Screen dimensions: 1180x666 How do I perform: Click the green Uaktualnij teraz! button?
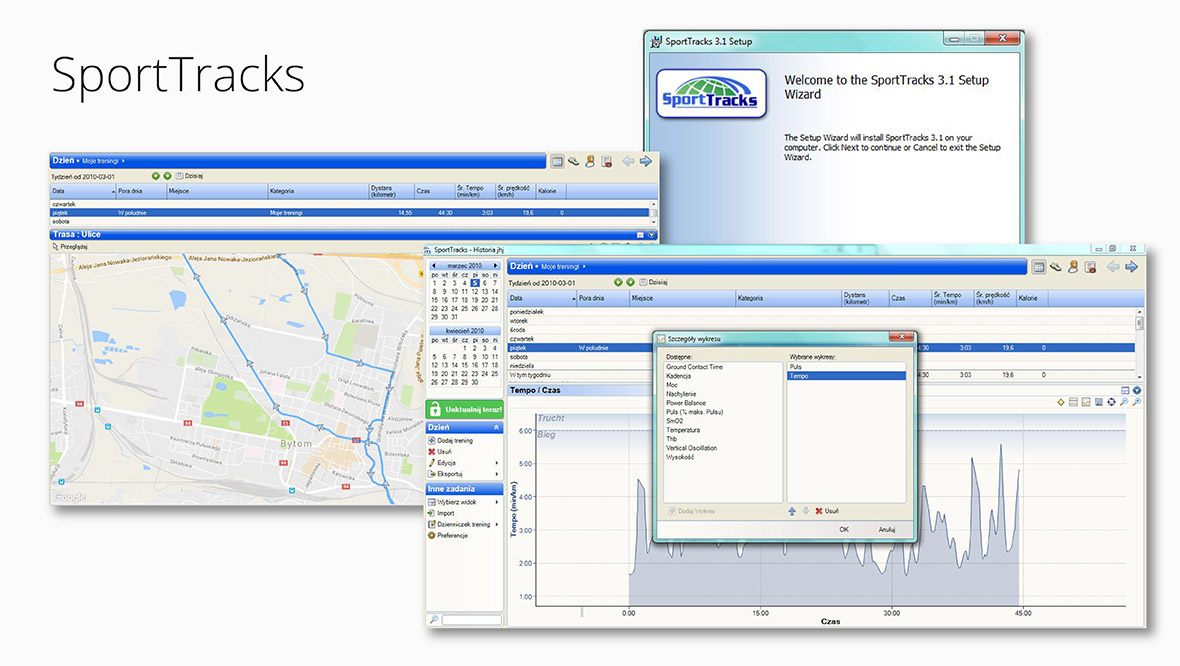pos(465,409)
